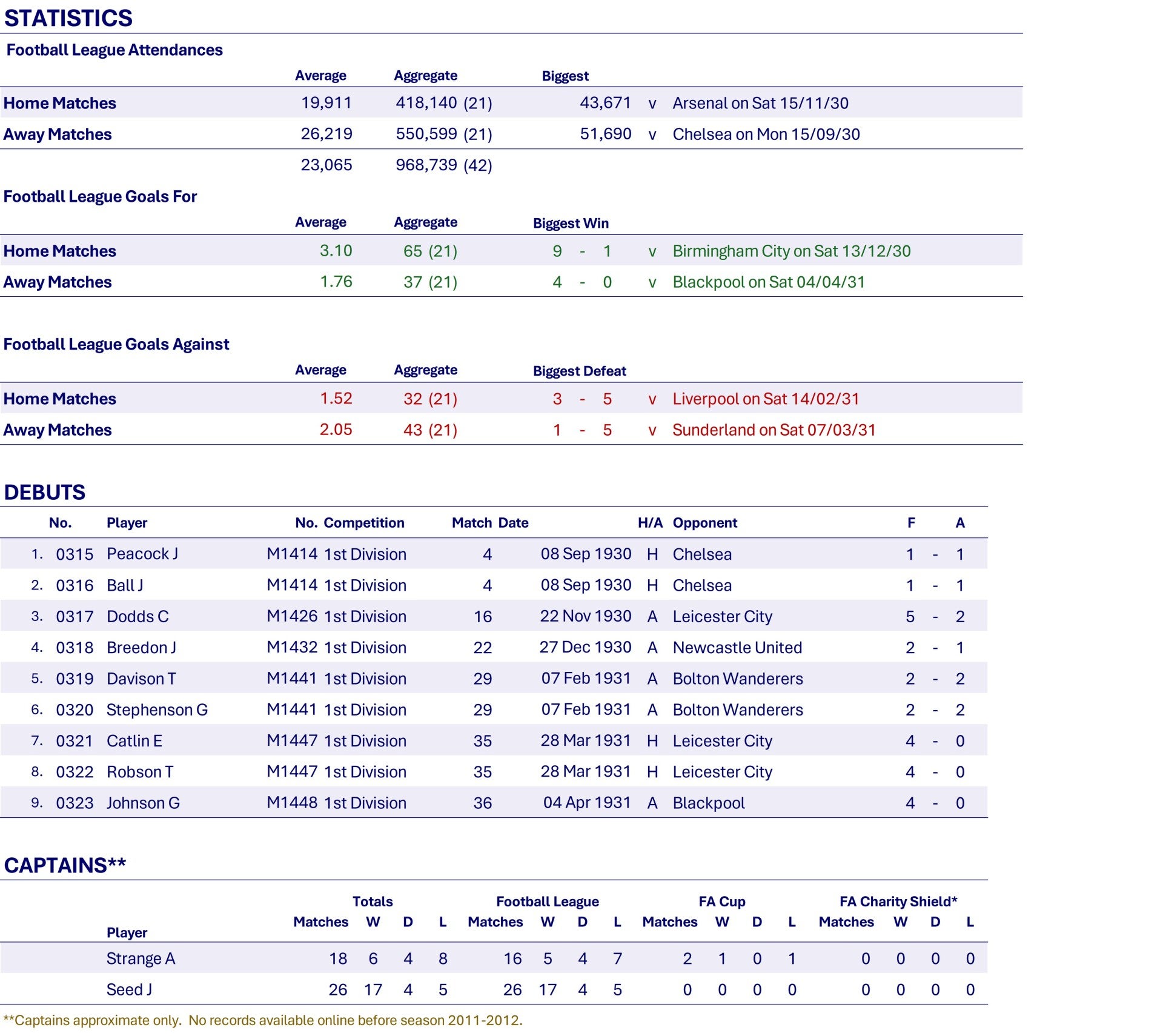The height and width of the screenshot is (1036, 1163).
Task: Select the Arsenal biggest home attendance
Action: point(760,103)
